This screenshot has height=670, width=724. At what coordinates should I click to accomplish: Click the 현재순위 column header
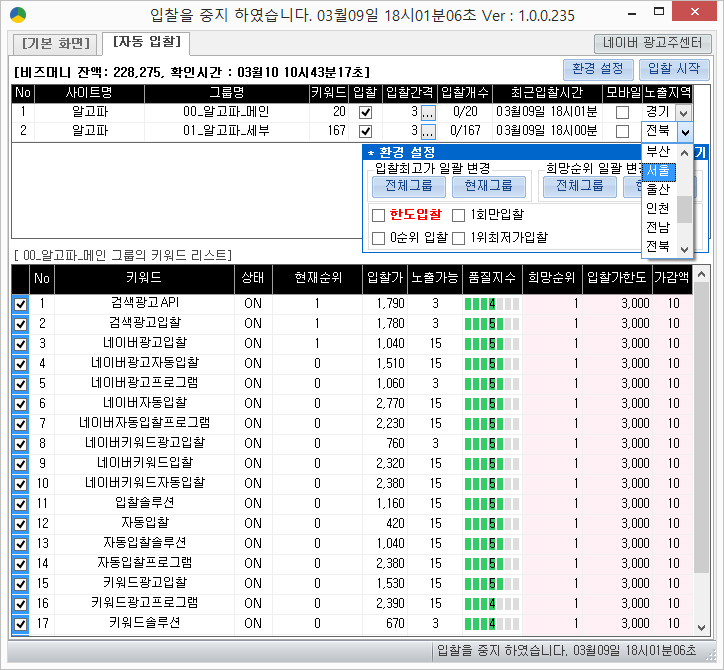317,278
